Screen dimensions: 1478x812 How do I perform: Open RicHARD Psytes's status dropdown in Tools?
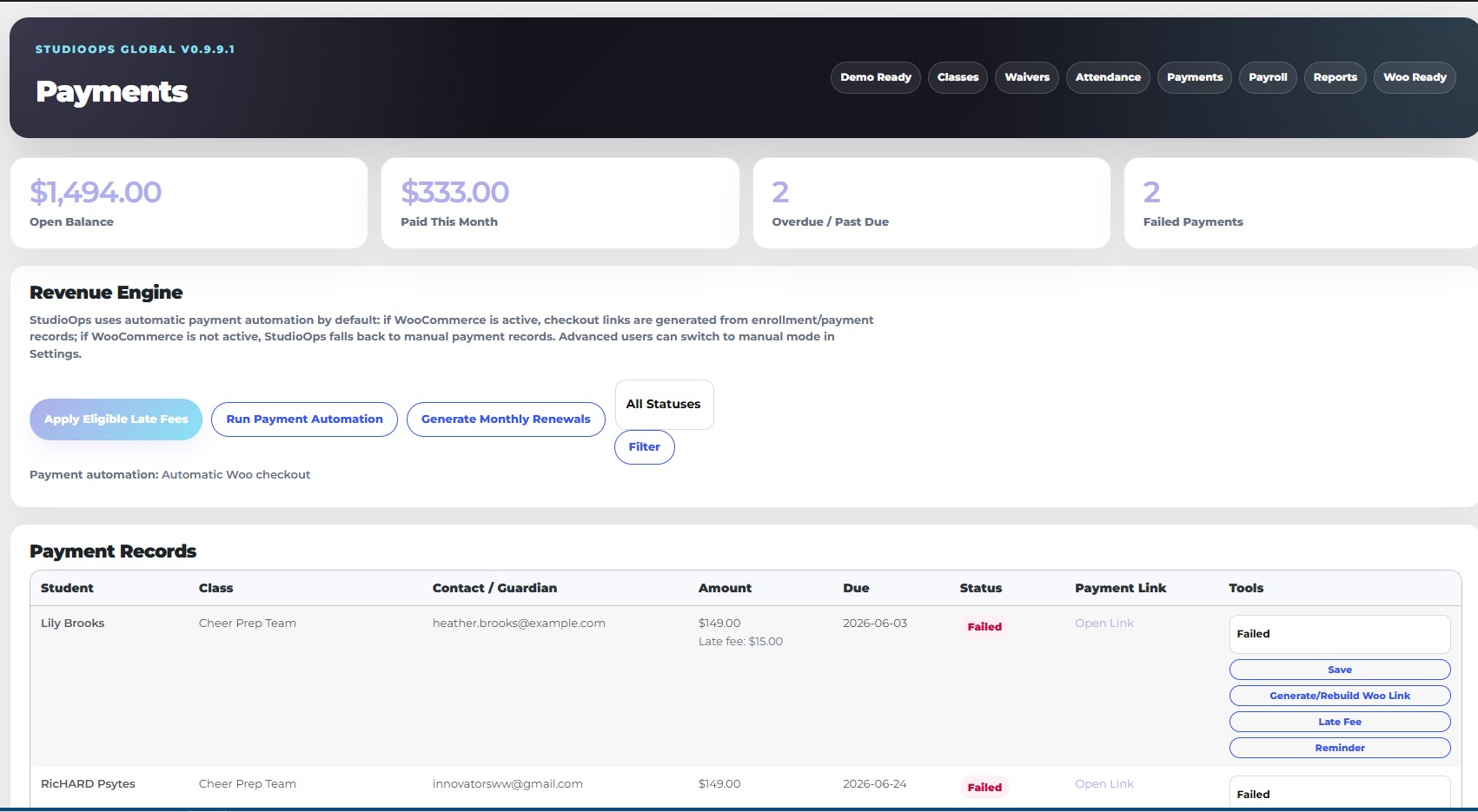click(x=1339, y=794)
